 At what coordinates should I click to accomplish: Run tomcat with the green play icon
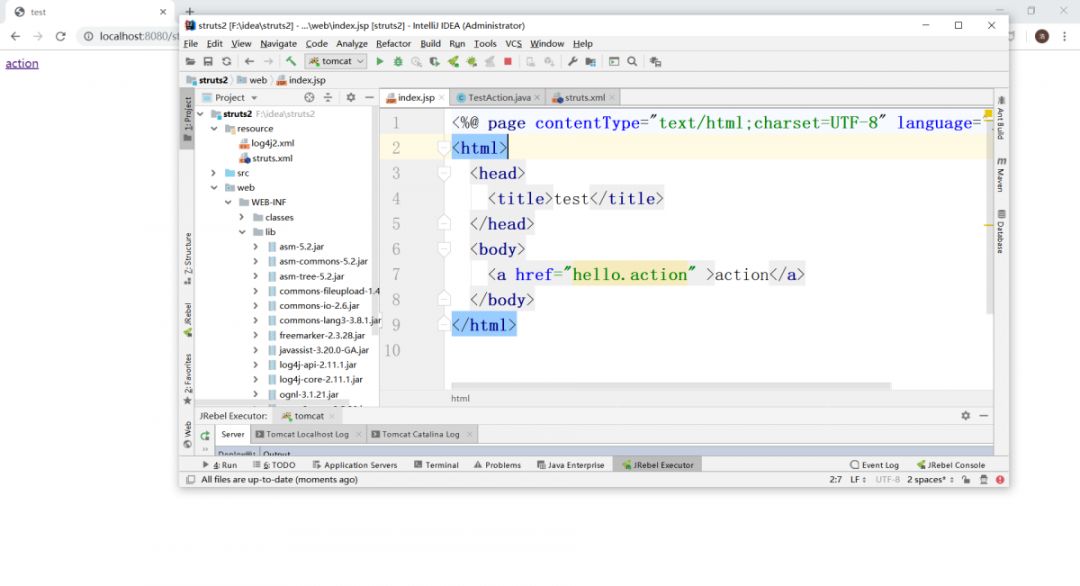[x=380, y=61]
